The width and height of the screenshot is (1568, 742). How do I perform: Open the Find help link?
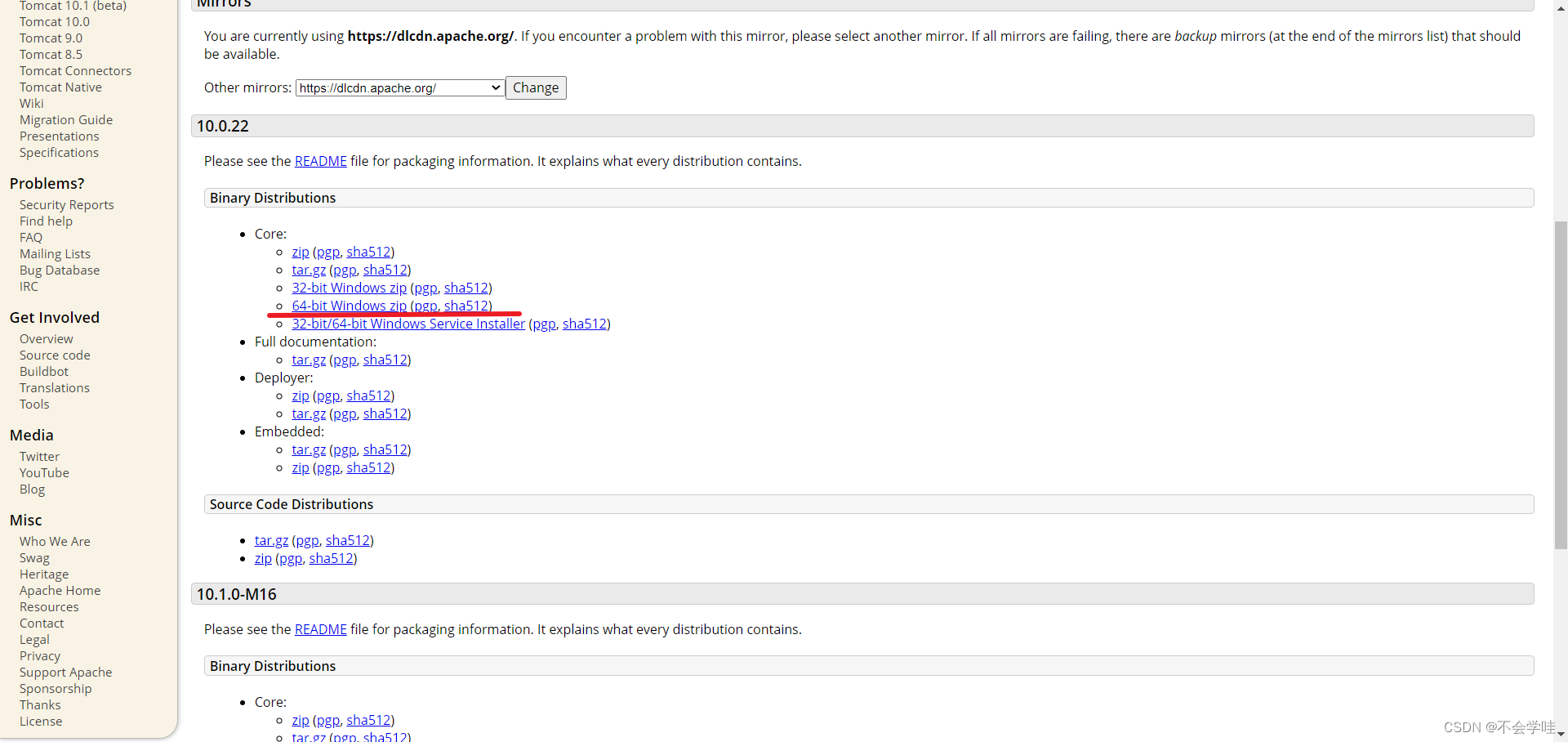pyautogui.click(x=46, y=221)
